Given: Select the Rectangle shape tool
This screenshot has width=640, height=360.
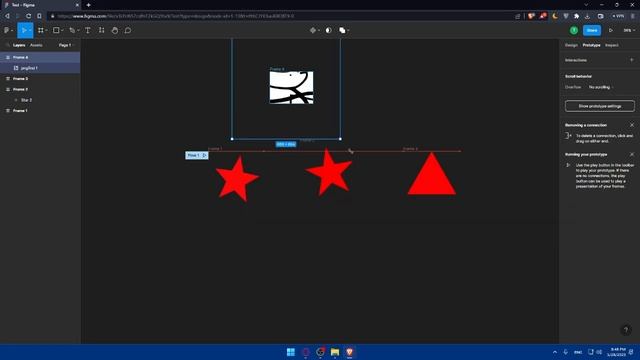Looking at the screenshot, I should tap(56, 30).
